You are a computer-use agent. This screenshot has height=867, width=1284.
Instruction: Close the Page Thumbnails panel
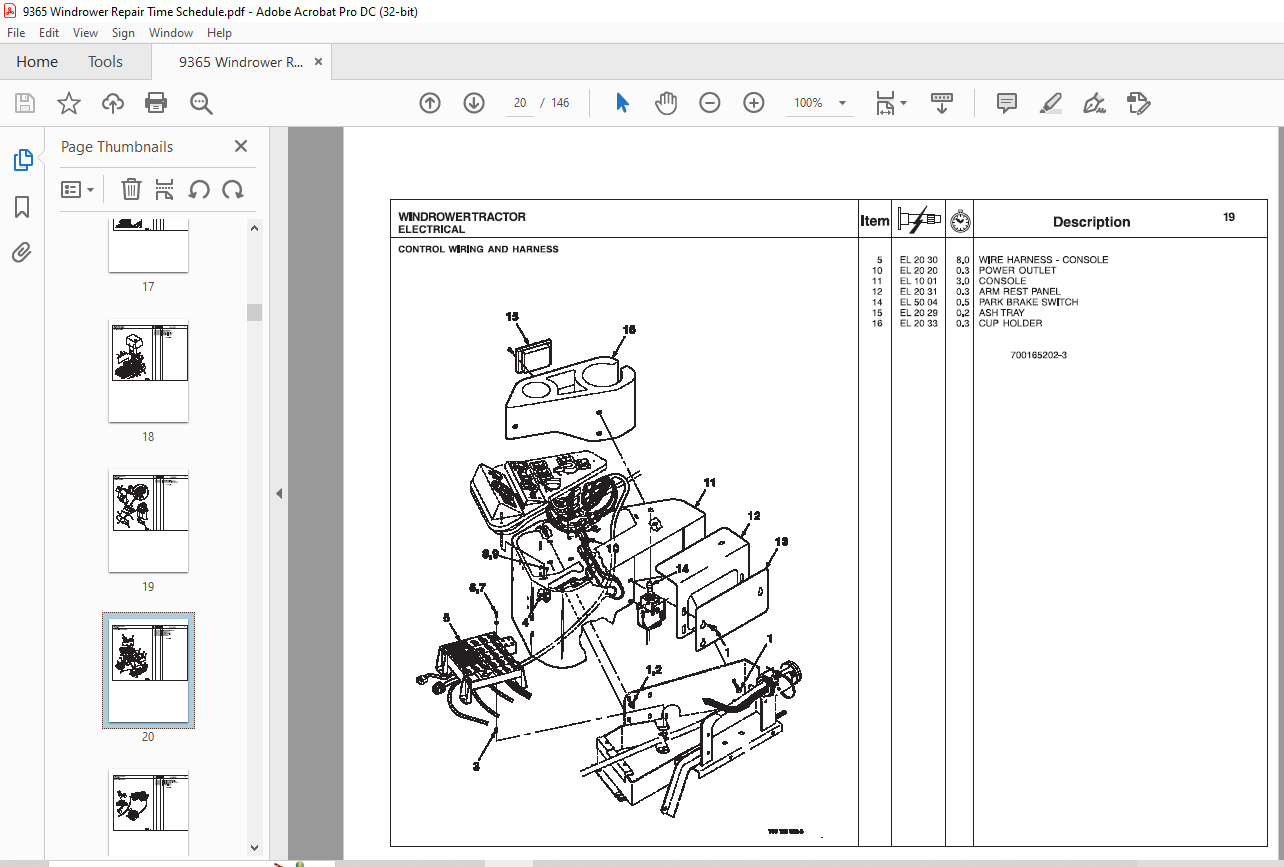pyautogui.click(x=241, y=146)
